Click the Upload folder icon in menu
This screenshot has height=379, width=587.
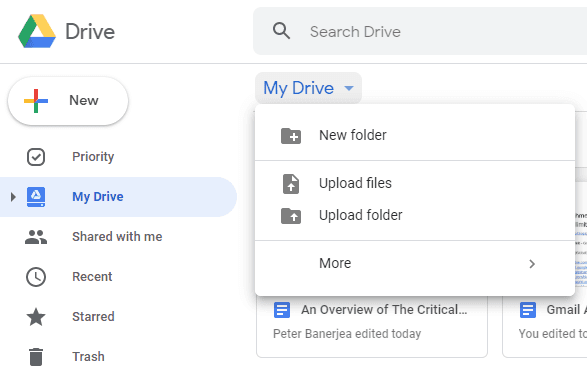tap(291, 216)
